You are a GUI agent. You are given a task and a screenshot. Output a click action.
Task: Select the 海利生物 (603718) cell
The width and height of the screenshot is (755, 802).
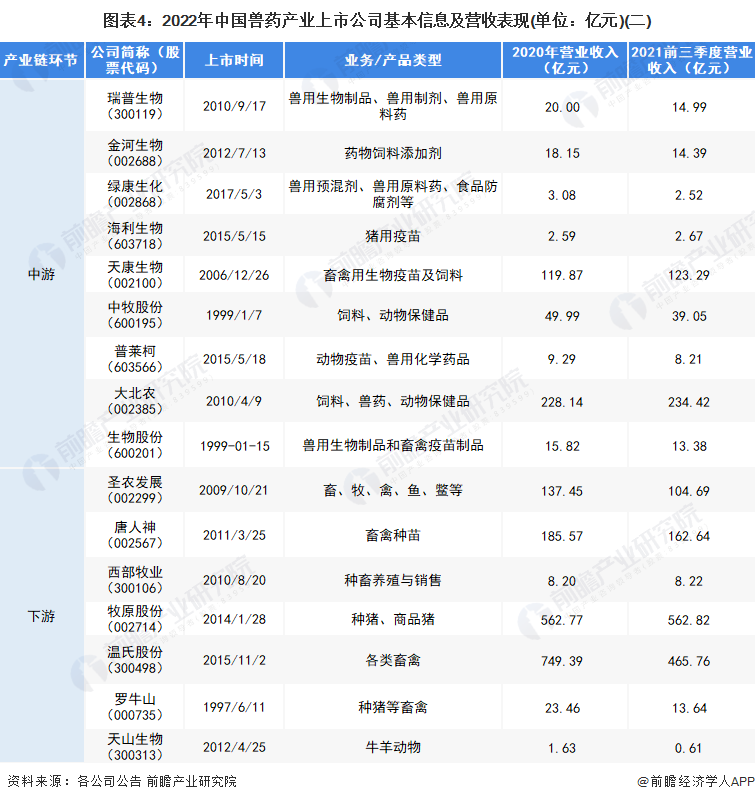(x=135, y=236)
